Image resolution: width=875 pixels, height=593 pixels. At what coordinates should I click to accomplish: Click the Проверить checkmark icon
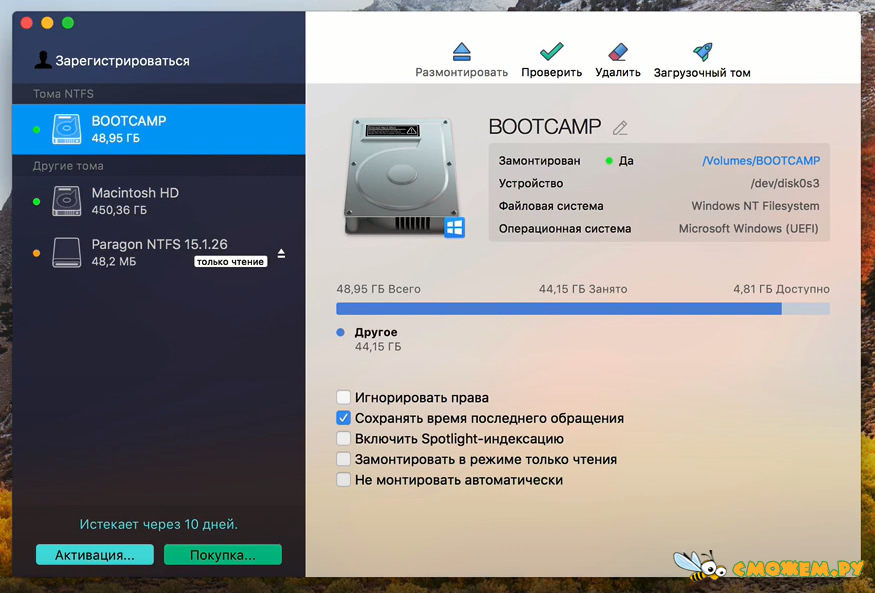[551, 52]
